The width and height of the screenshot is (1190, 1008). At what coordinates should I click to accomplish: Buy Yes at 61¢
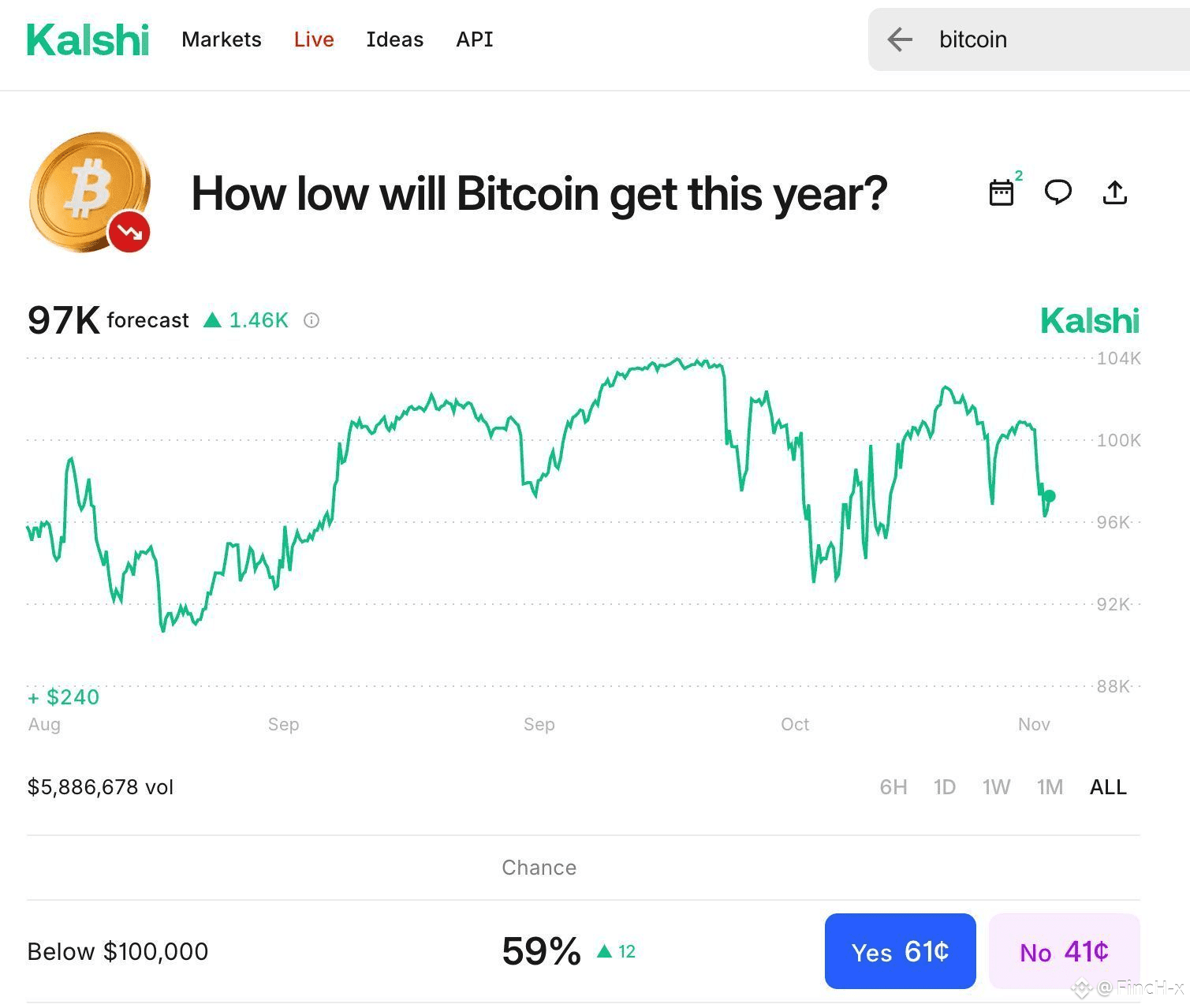pyautogui.click(x=900, y=951)
